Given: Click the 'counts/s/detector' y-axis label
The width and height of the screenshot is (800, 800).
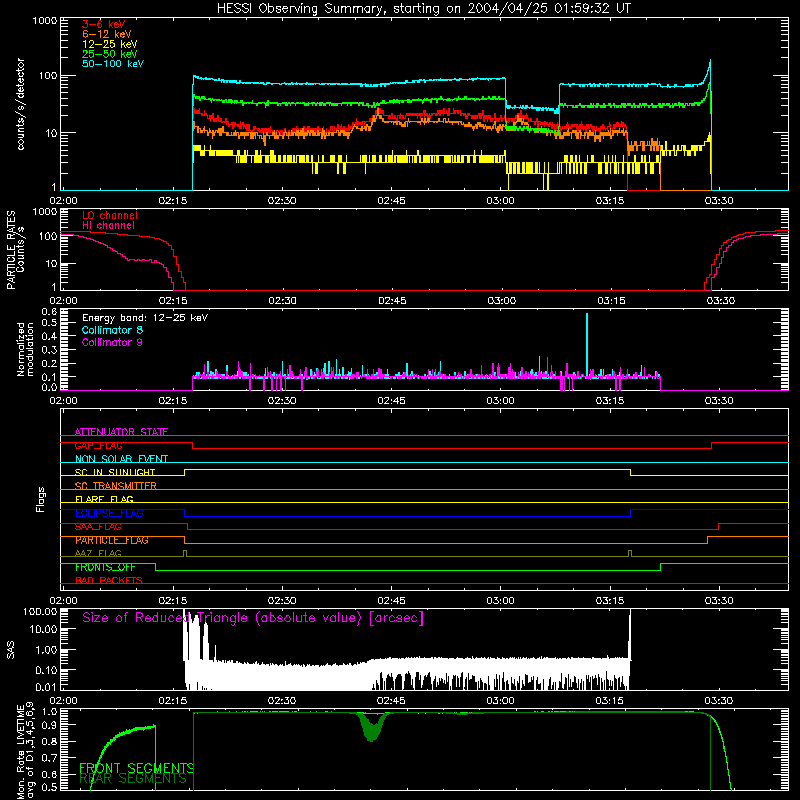Looking at the screenshot, I should click(20, 104).
